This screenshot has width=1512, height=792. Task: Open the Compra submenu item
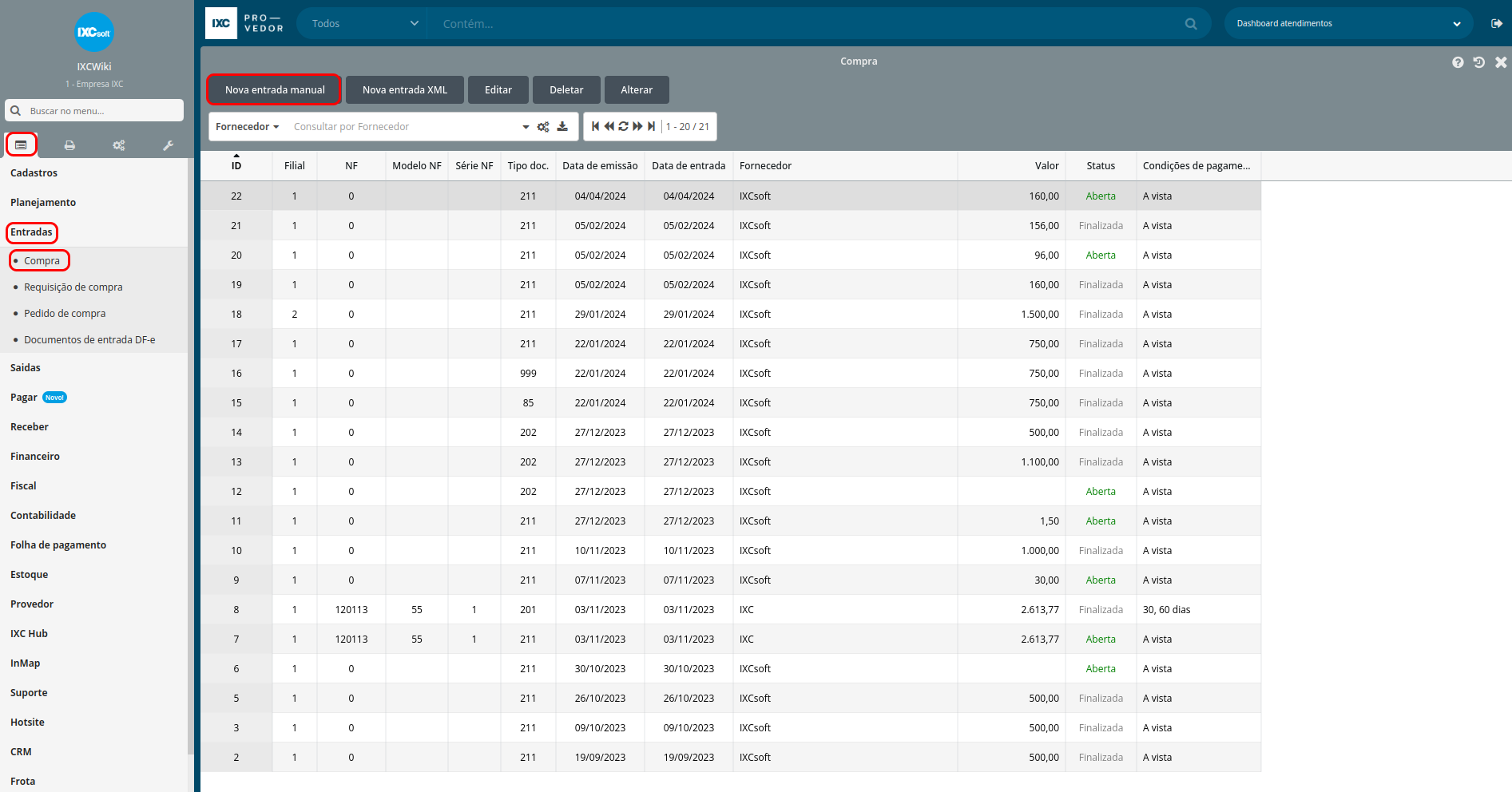[x=42, y=261]
